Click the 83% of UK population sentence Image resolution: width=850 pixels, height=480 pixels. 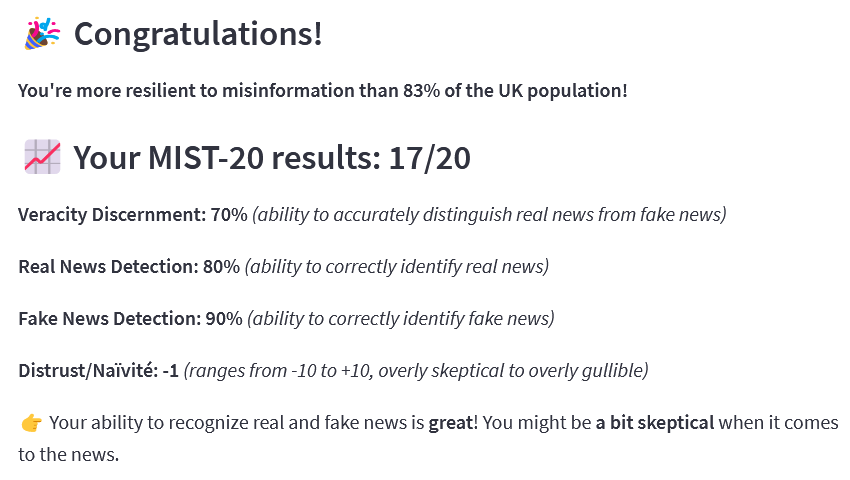(x=323, y=91)
